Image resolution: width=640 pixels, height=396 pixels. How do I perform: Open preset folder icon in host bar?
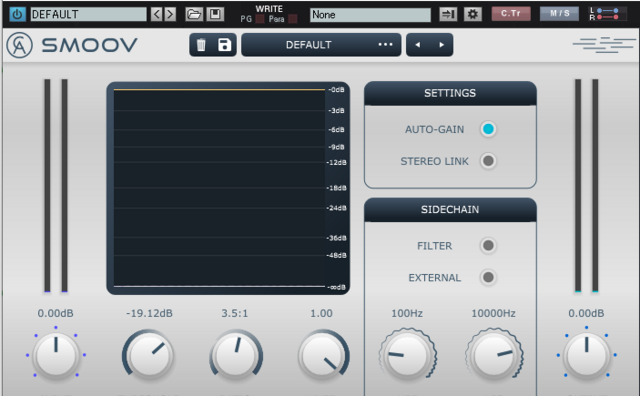coord(194,14)
